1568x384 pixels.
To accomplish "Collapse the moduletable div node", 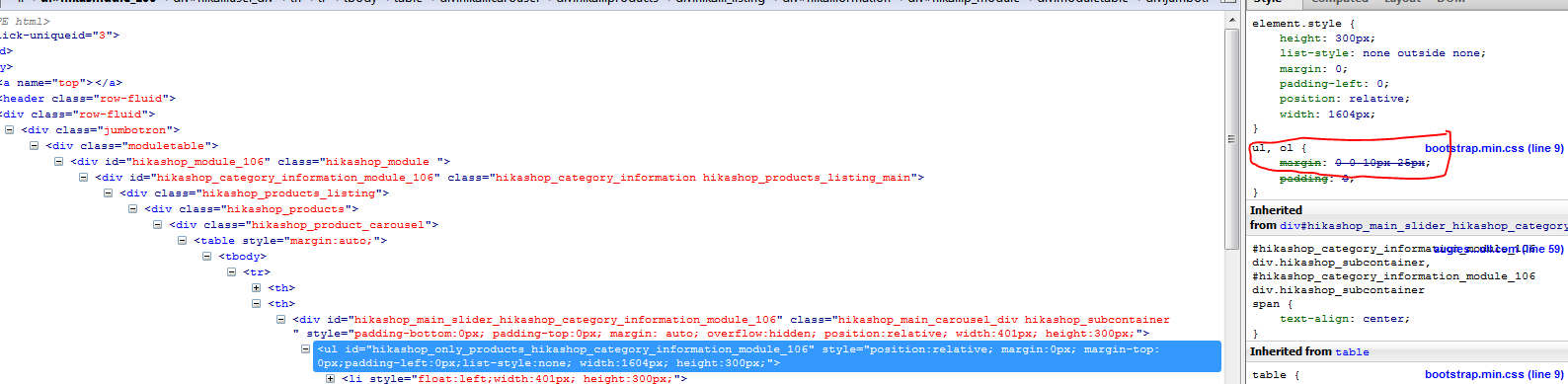I will (x=35, y=146).
